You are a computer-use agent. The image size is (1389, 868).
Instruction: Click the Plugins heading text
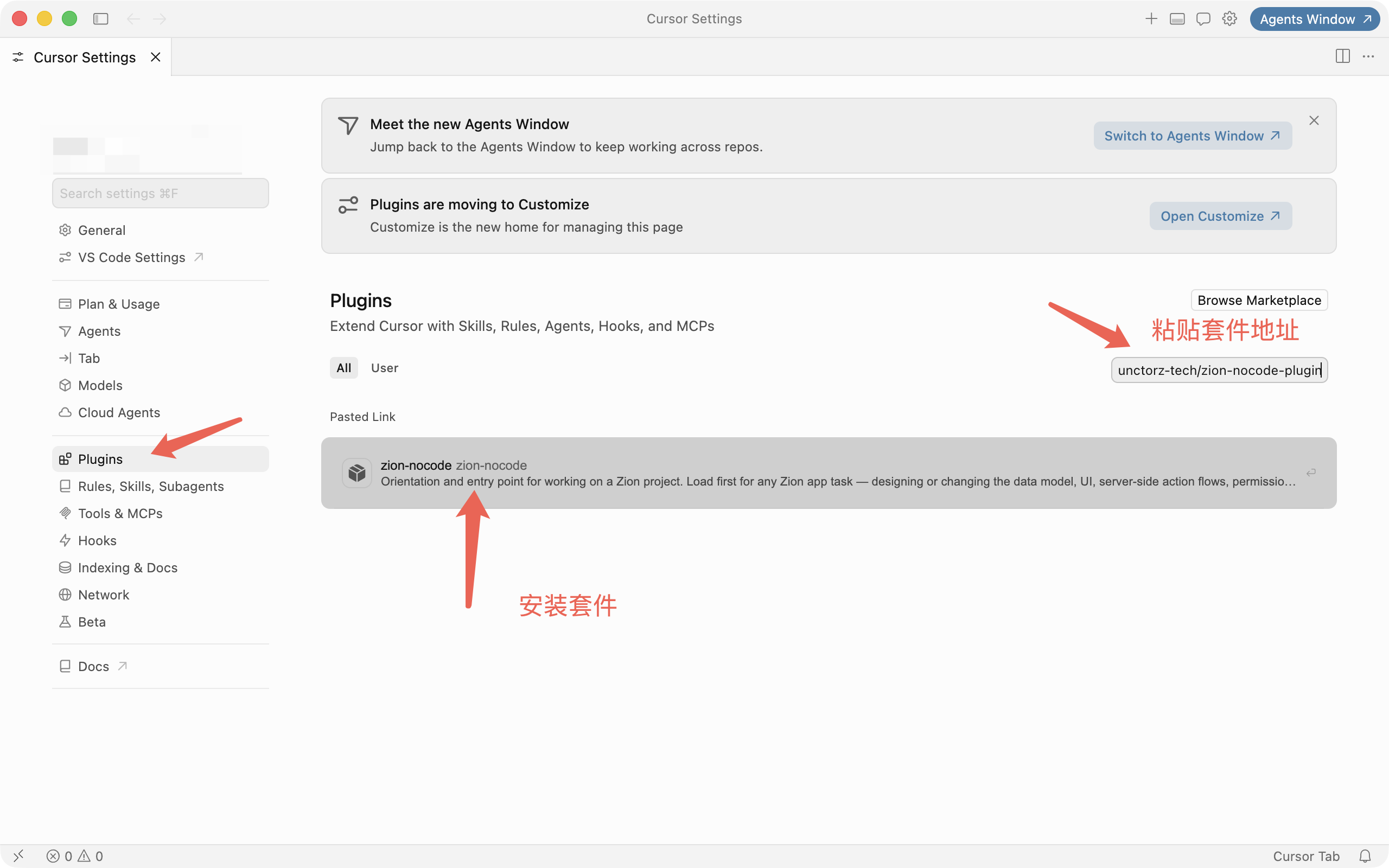coord(361,301)
